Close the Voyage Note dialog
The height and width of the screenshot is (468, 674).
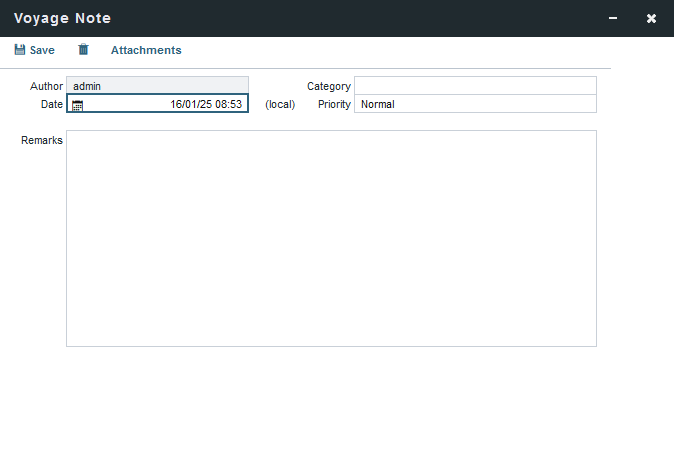(651, 18)
